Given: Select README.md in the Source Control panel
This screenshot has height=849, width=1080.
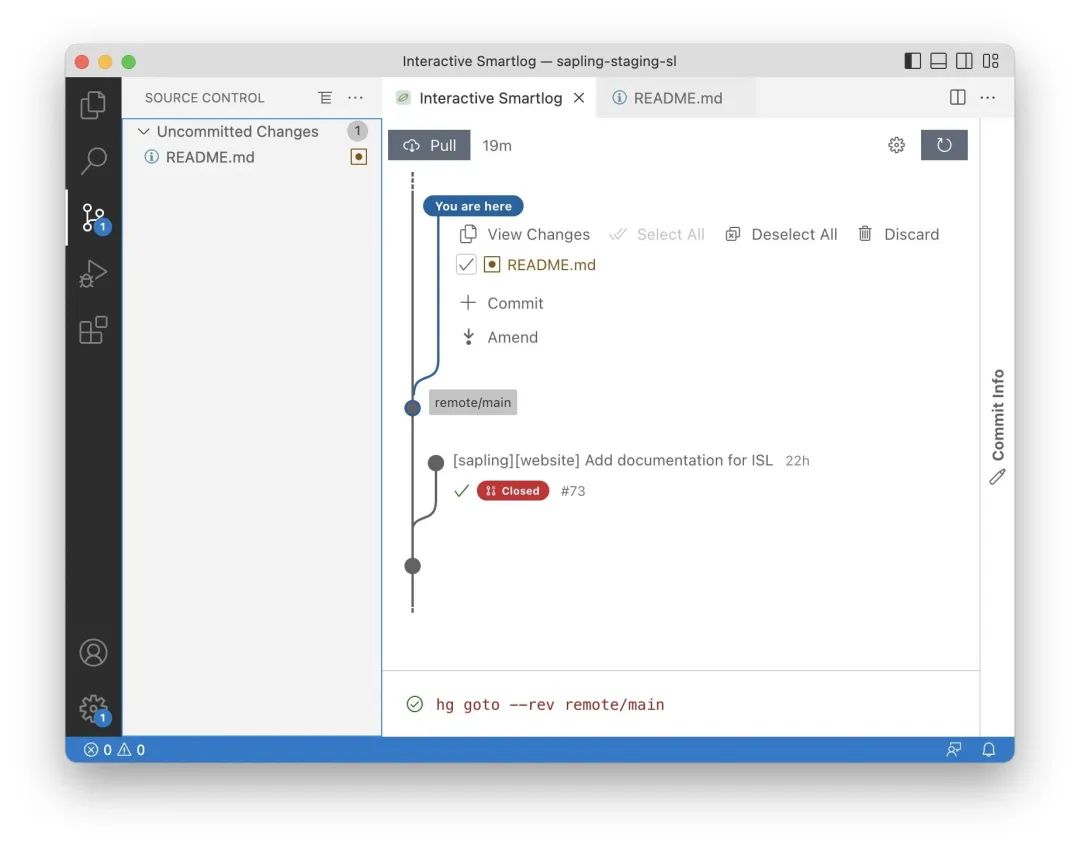Looking at the screenshot, I should click(210, 157).
